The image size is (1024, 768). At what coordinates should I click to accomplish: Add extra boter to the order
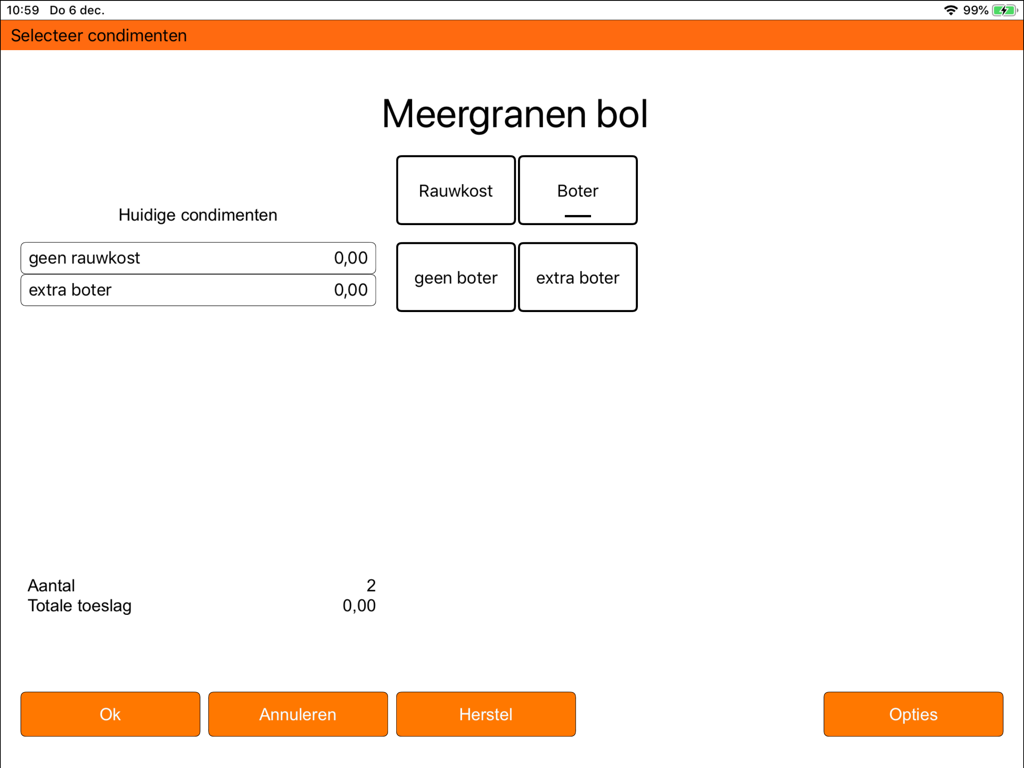click(577, 277)
